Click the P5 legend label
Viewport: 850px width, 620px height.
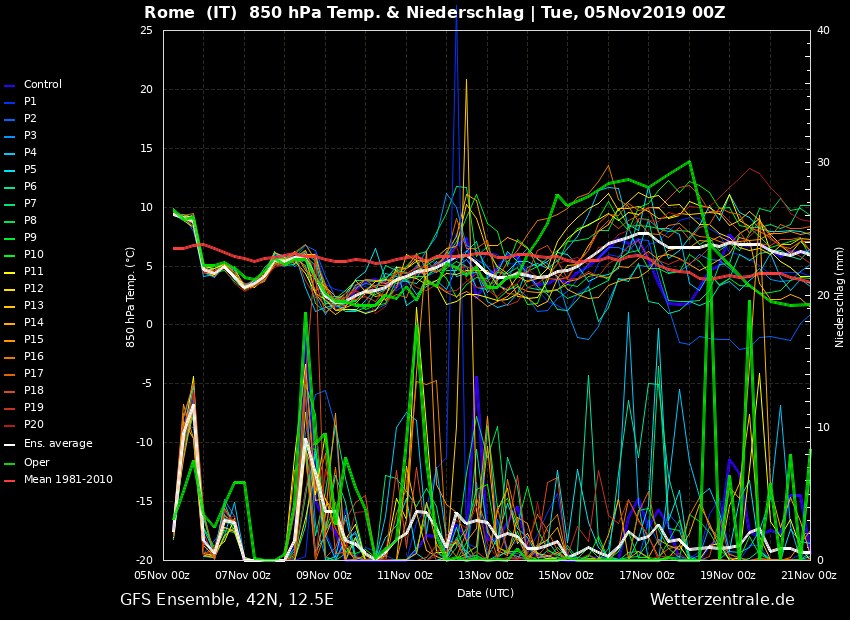pyautogui.click(x=30, y=169)
